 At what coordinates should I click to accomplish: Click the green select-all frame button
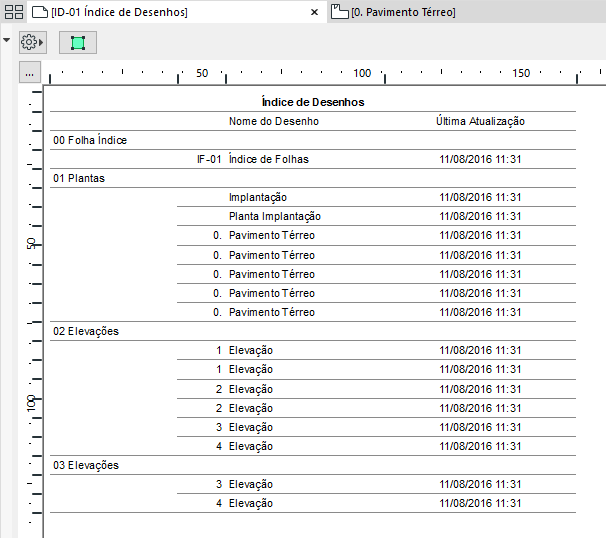[x=78, y=43]
